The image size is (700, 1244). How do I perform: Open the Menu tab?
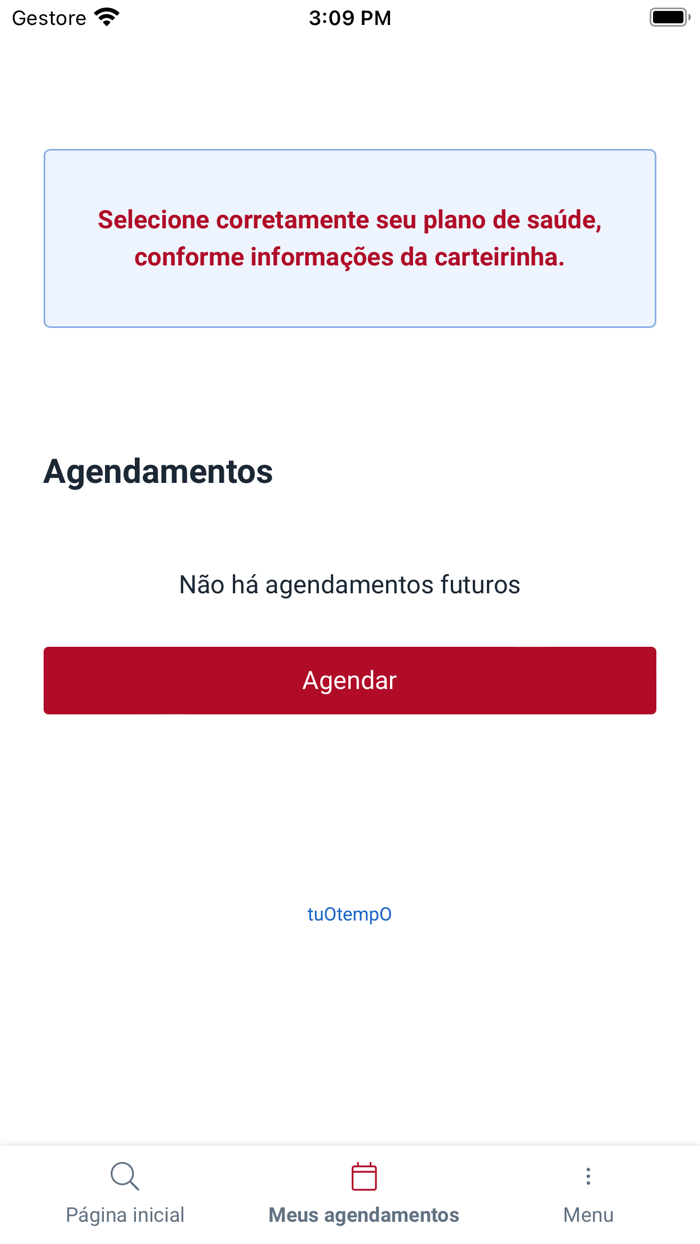point(588,1192)
